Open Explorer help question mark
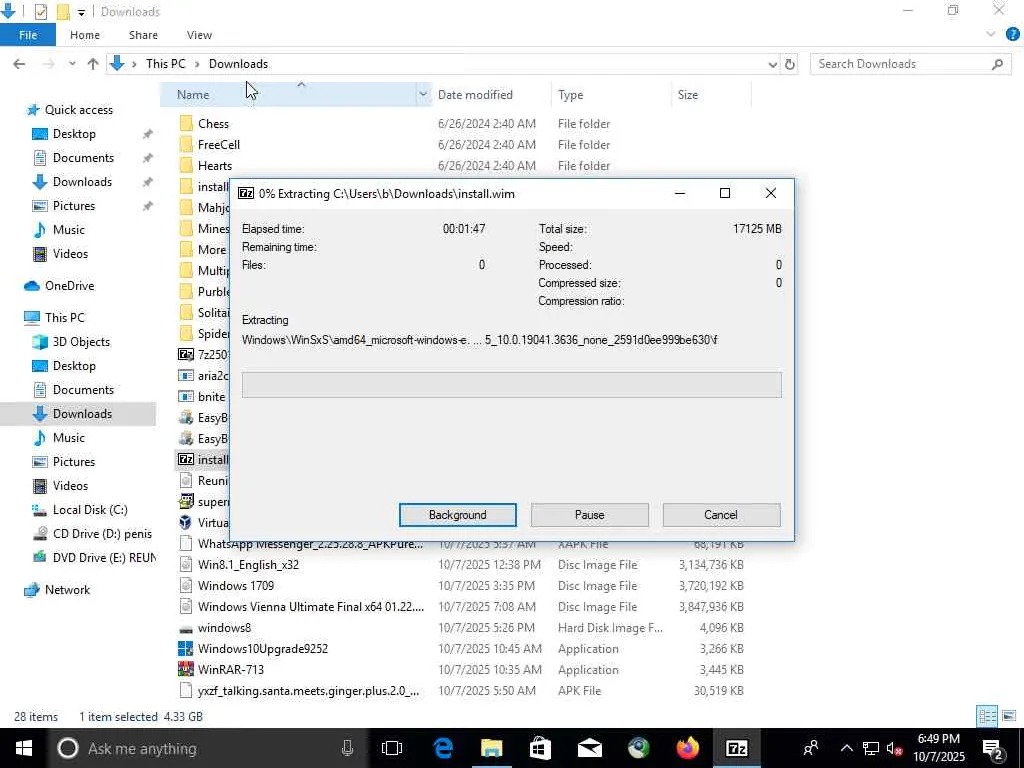The width and height of the screenshot is (1024, 768). pos(1013,35)
